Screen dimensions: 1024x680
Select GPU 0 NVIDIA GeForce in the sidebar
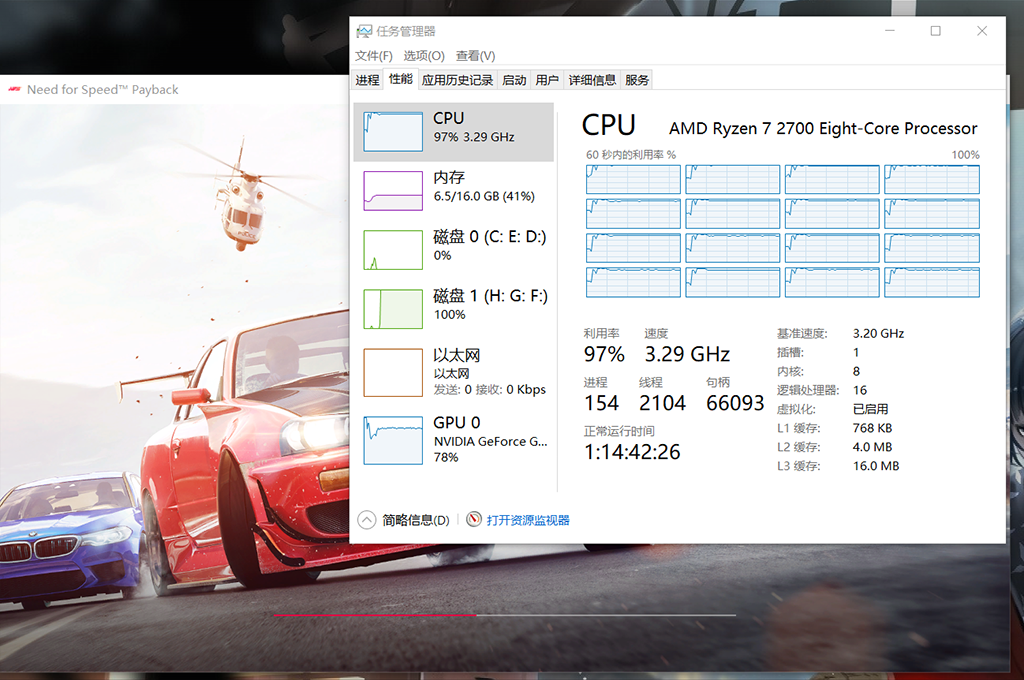[x=454, y=440]
